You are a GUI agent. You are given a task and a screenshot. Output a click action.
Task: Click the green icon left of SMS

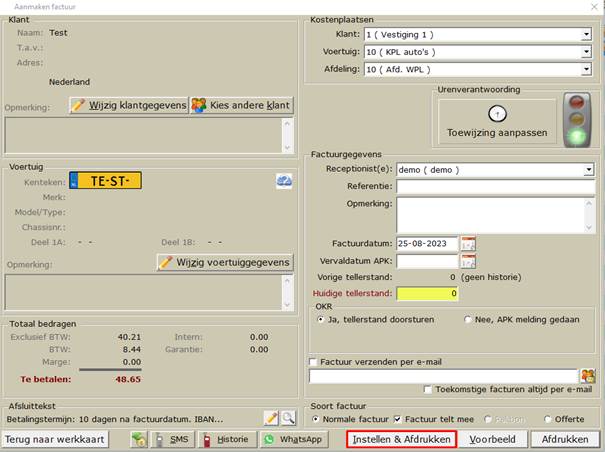(139, 439)
